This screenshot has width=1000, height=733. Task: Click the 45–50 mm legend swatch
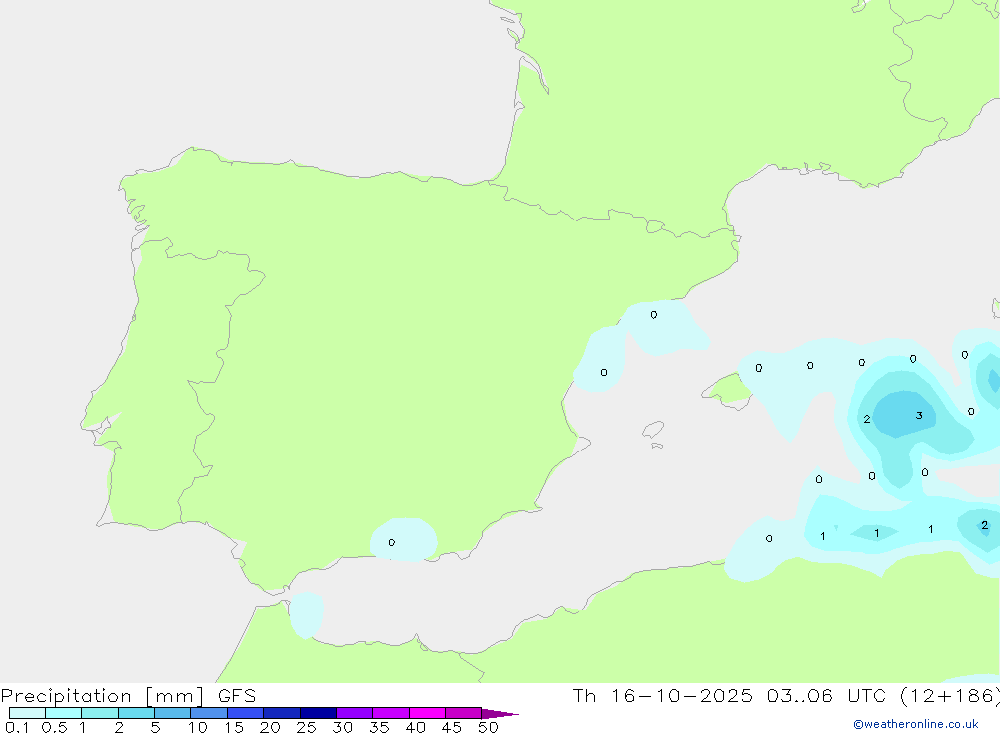coord(463,713)
